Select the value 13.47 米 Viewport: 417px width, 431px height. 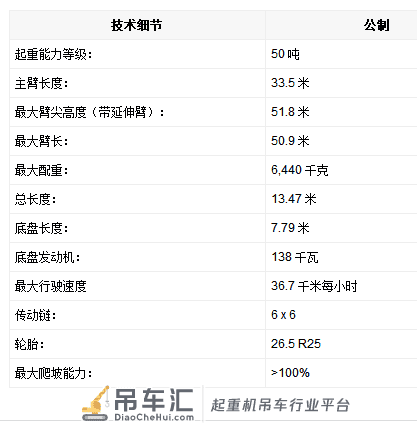[294, 199]
